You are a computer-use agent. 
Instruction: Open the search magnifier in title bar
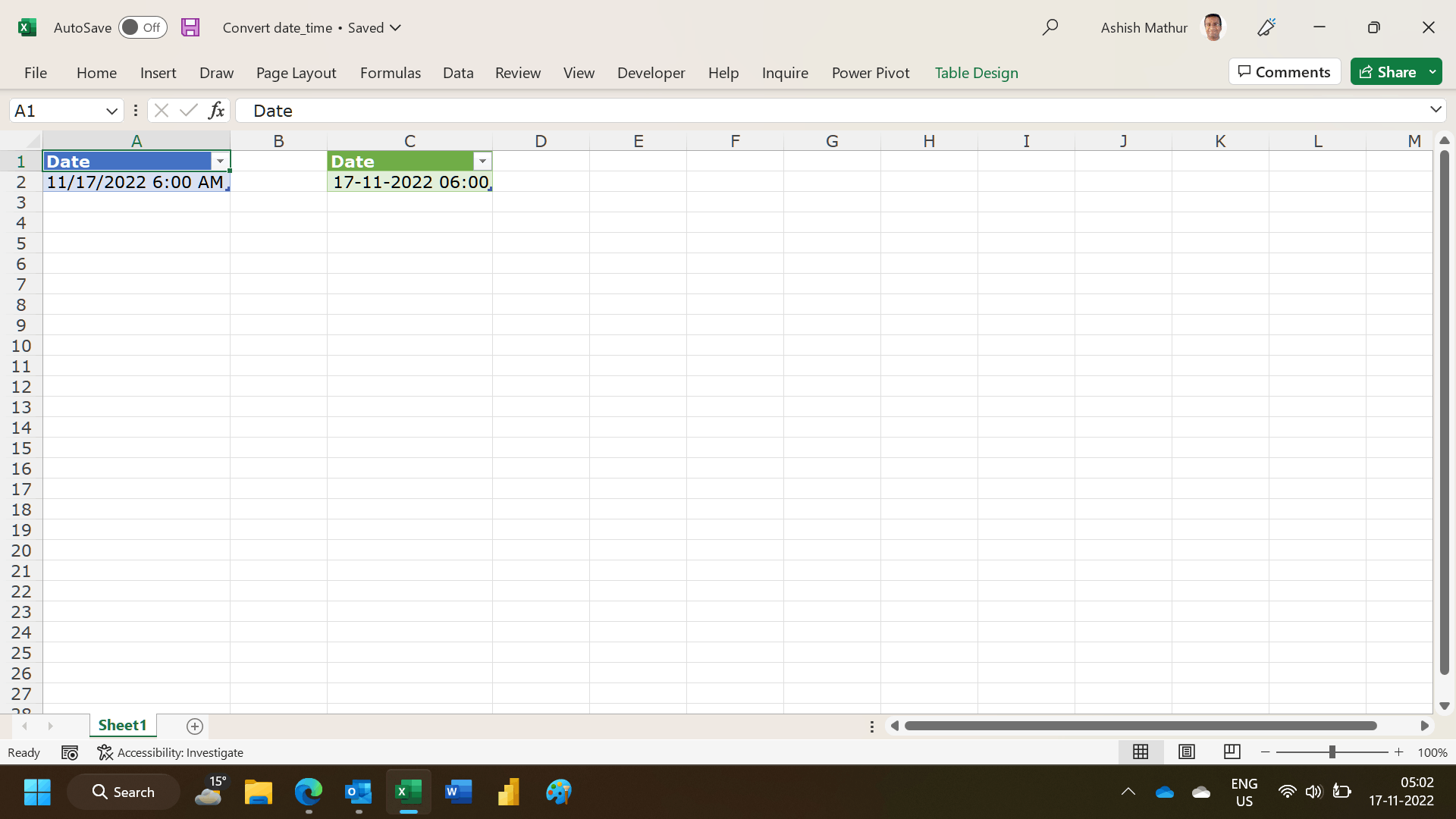point(1050,28)
